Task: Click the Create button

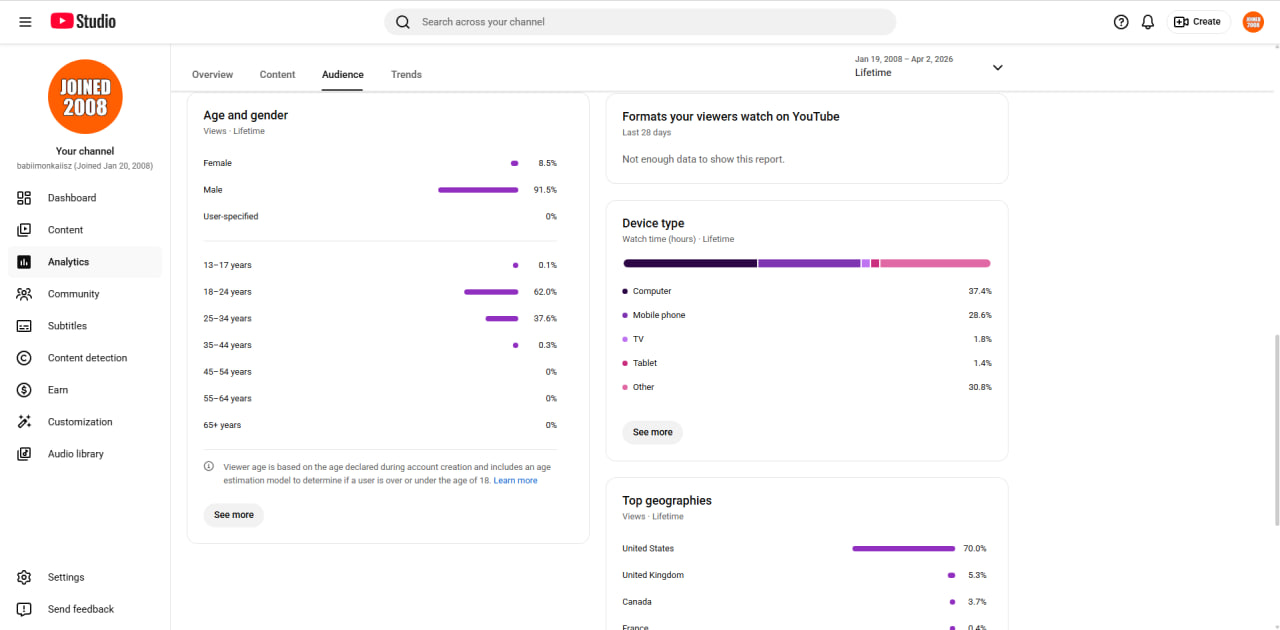Action: pyautogui.click(x=1198, y=22)
